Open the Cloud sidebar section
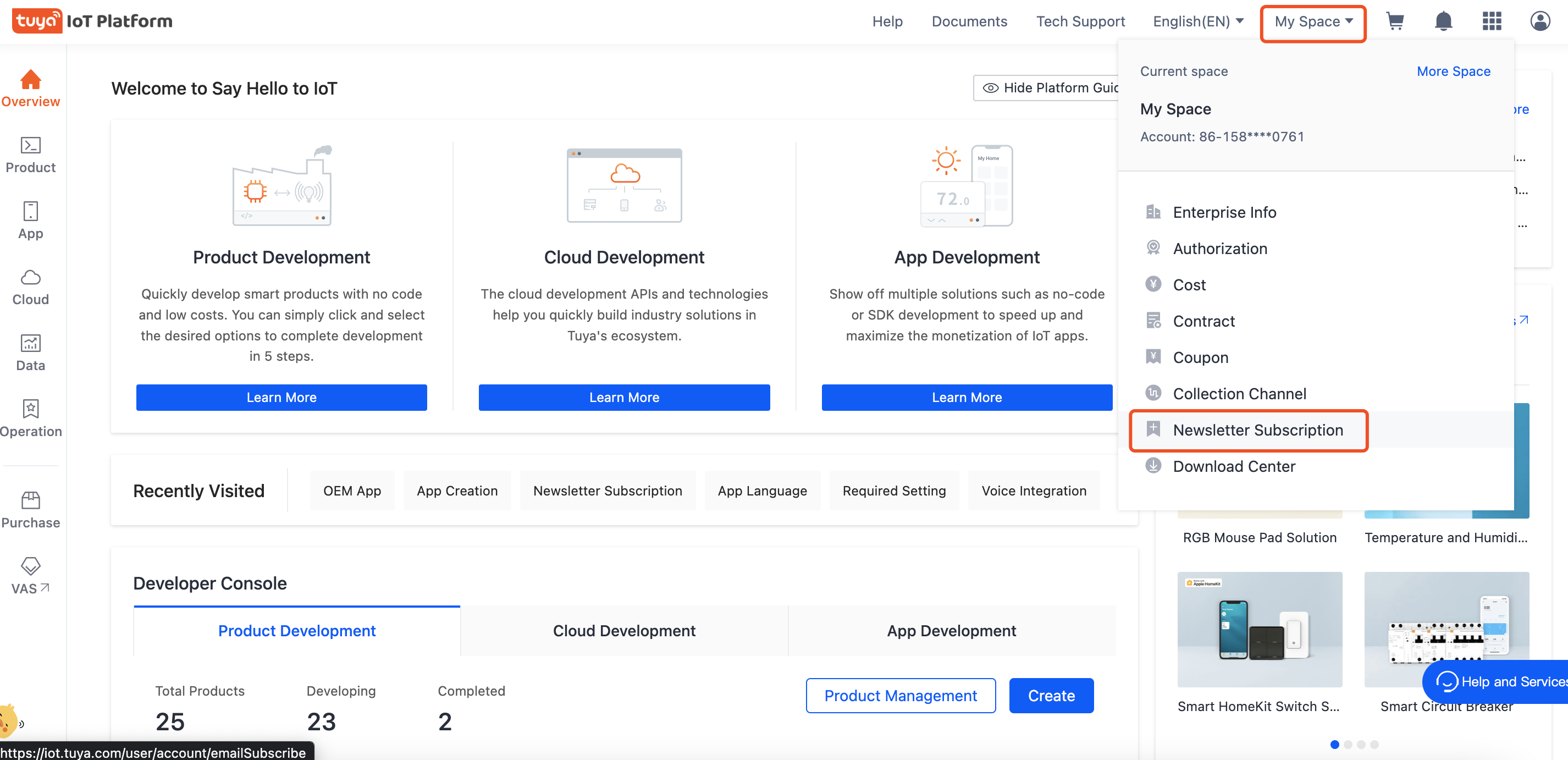Image resolution: width=1568 pixels, height=760 pixels. [x=30, y=287]
